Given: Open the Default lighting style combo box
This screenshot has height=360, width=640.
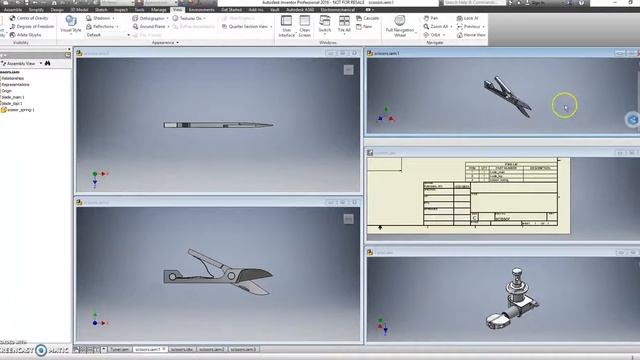Looking at the screenshot, I should coord(108,35).
